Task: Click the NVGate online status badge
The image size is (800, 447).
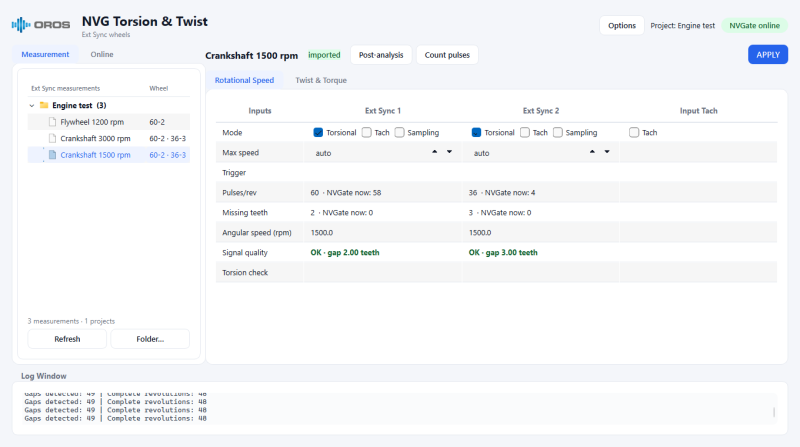Action: (x=754, y=26)
